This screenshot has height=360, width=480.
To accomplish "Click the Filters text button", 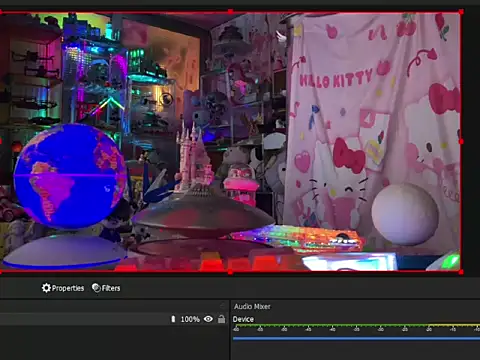I will (111, 288).
